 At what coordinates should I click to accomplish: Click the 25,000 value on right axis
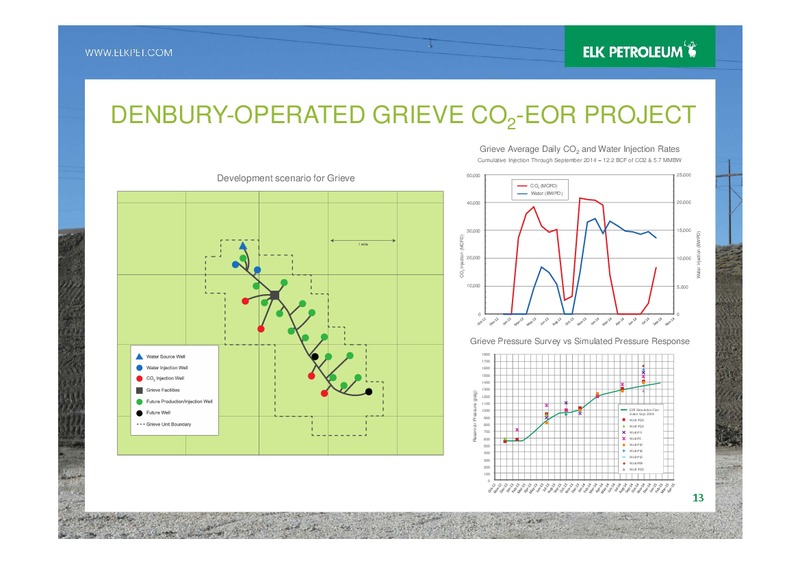click(x=684, y=175)
